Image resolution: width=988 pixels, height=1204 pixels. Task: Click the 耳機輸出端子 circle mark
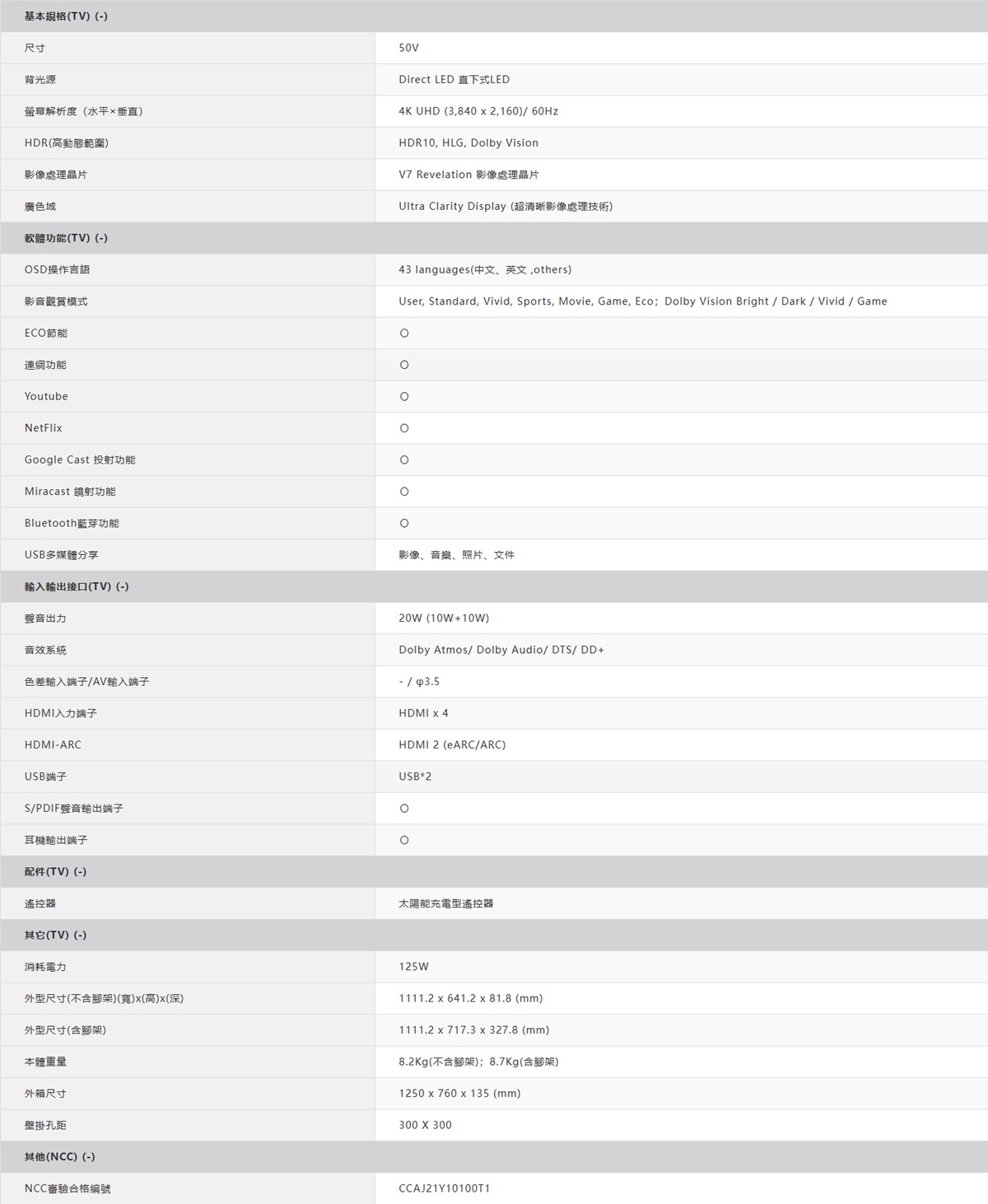coord(404,840)
